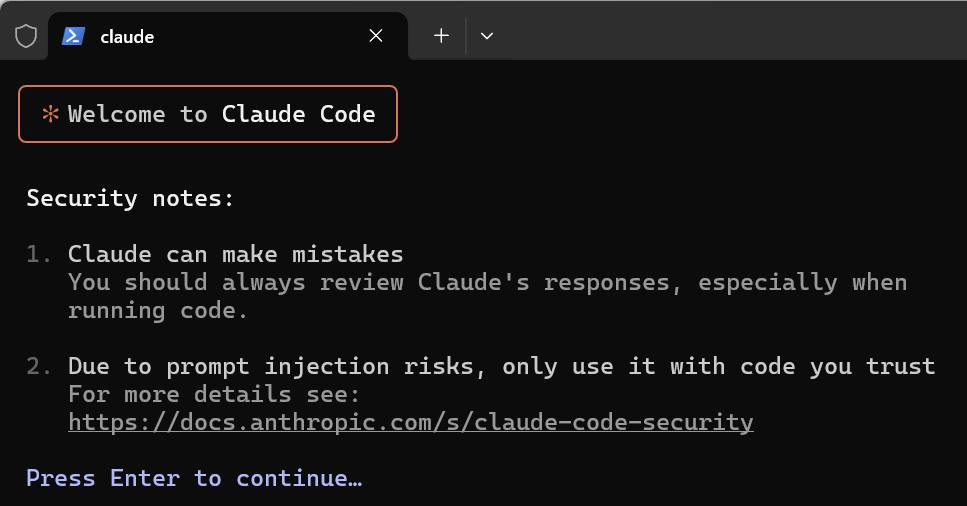Screen dimensions: 967x506
Task: Click the "Welcome to Claude Code" banner text
Action: 221,114
